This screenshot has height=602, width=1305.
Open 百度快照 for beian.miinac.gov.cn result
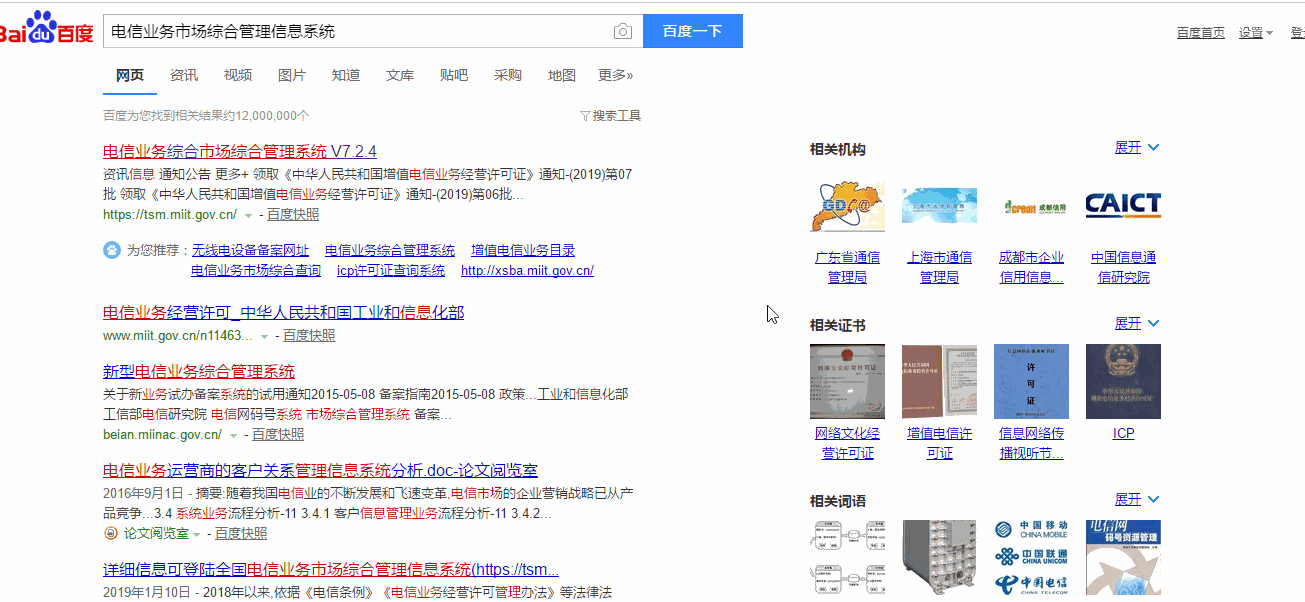tap(278, 435)
